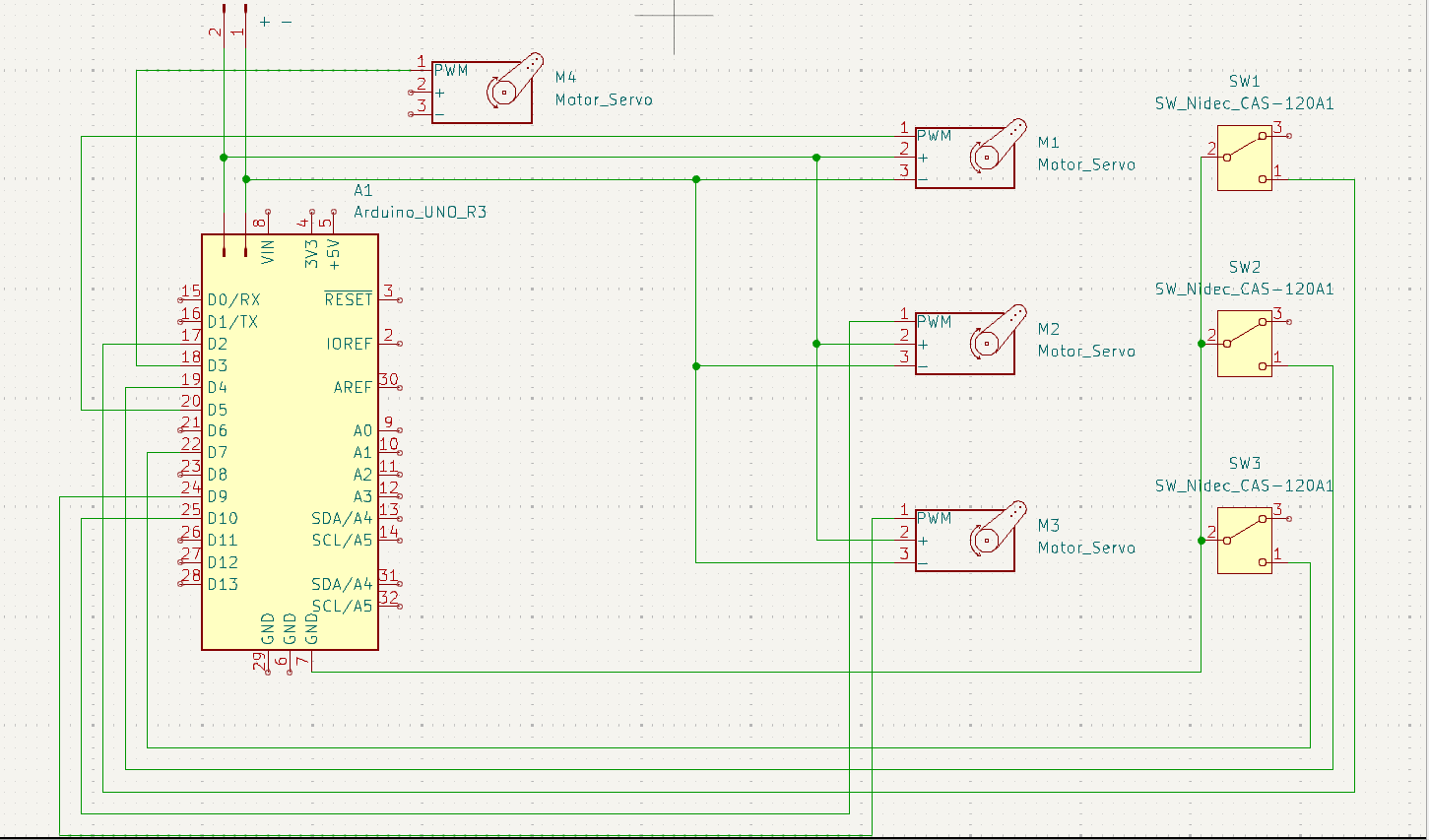Select the SW3 switch symbol
This screenshot has height=840, width=1429.
pos(1245,541)
